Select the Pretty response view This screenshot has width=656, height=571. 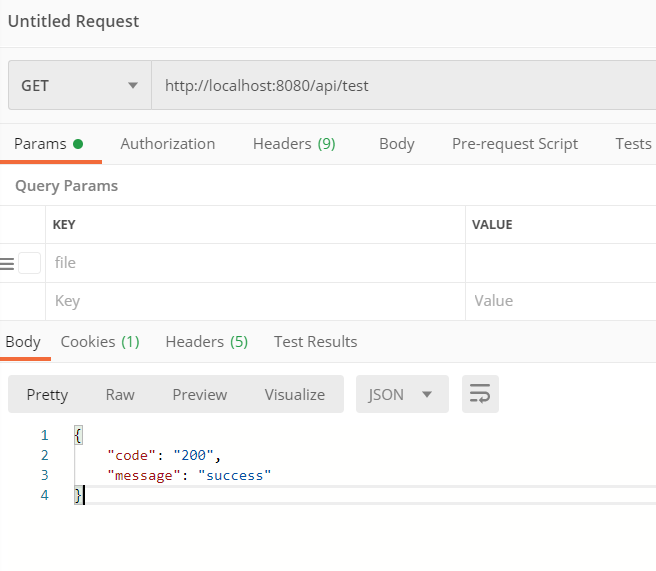[47, 394]
